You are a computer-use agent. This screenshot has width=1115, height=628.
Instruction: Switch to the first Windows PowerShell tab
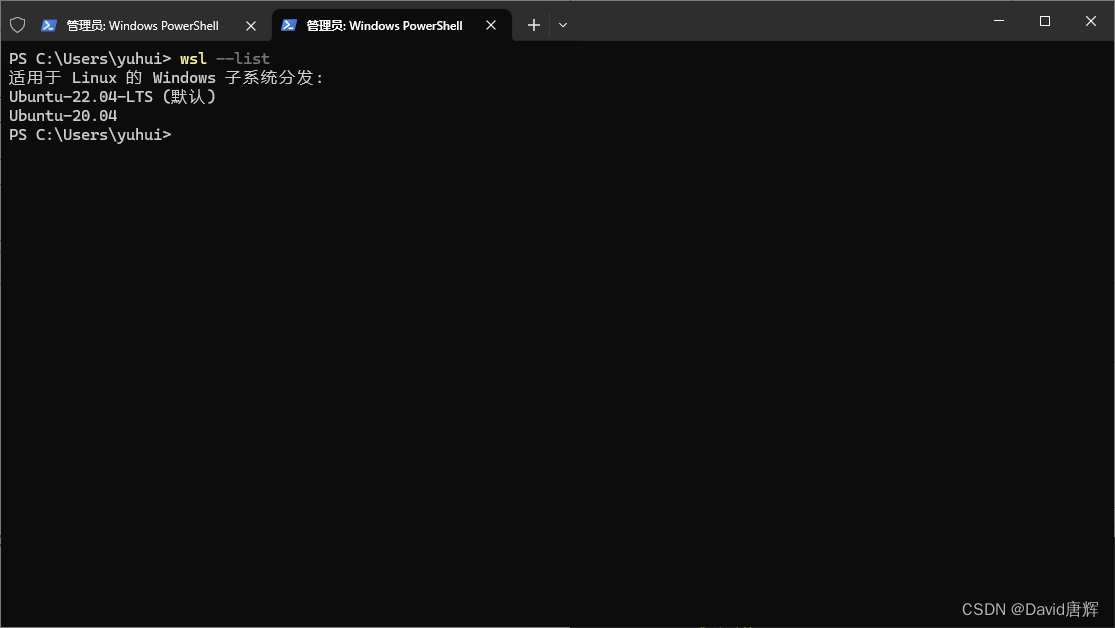[151, 26]
